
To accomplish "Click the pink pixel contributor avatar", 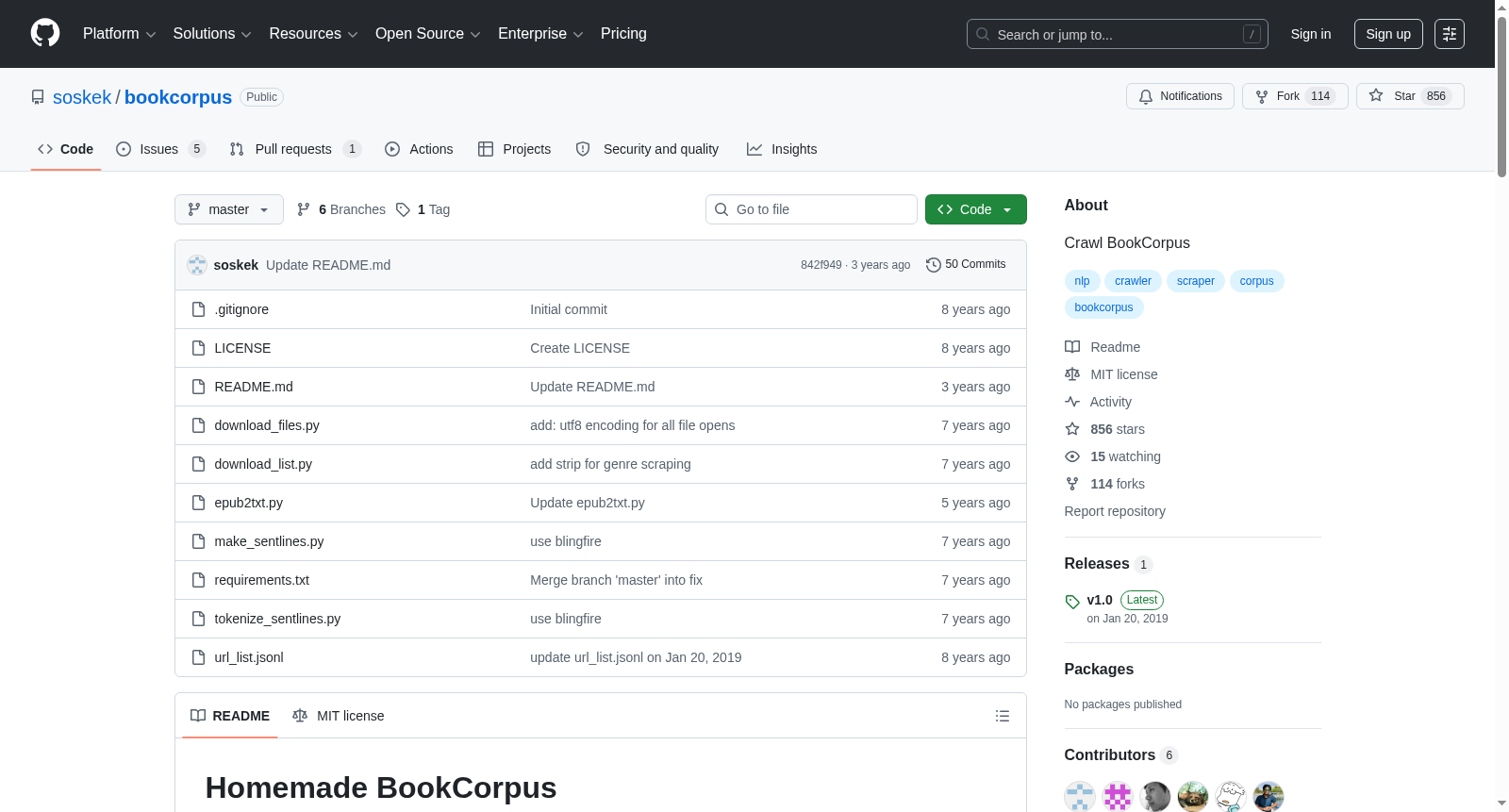I will (x=1118, y=796).
